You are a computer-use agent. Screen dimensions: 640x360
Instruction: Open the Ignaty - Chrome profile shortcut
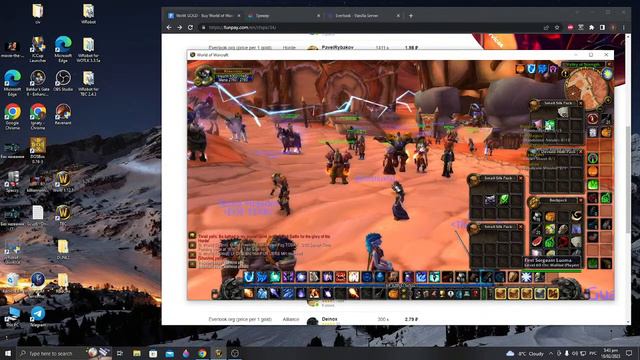(38, 116)
